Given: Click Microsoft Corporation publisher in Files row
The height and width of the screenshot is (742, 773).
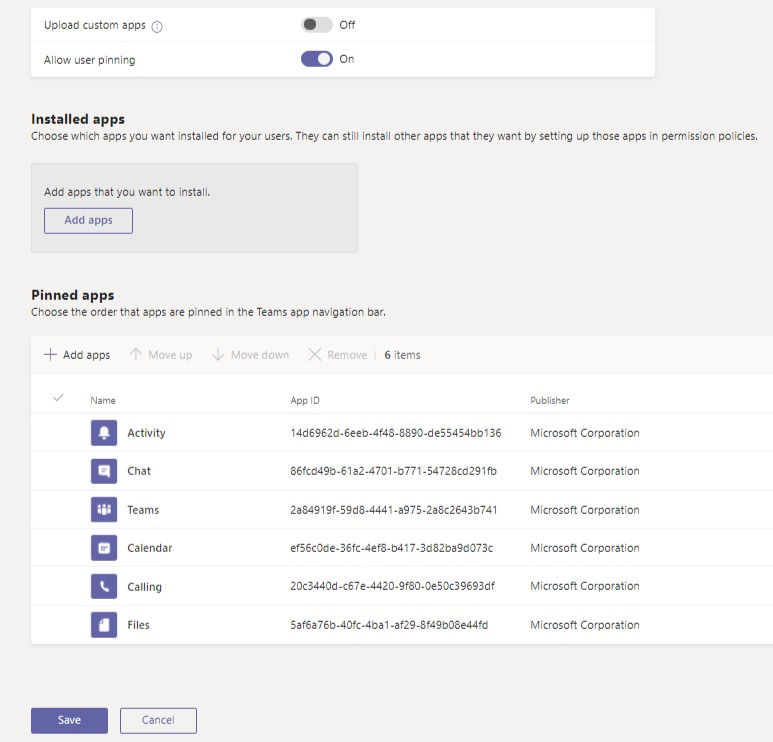Looking at the screenshot, I should coord(585,625).
